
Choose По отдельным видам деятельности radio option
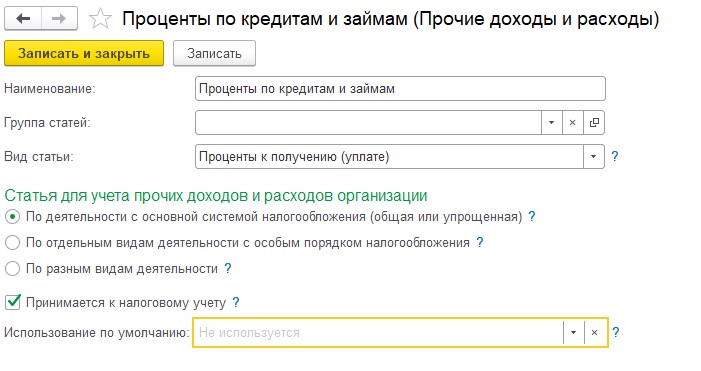[12, 243]
